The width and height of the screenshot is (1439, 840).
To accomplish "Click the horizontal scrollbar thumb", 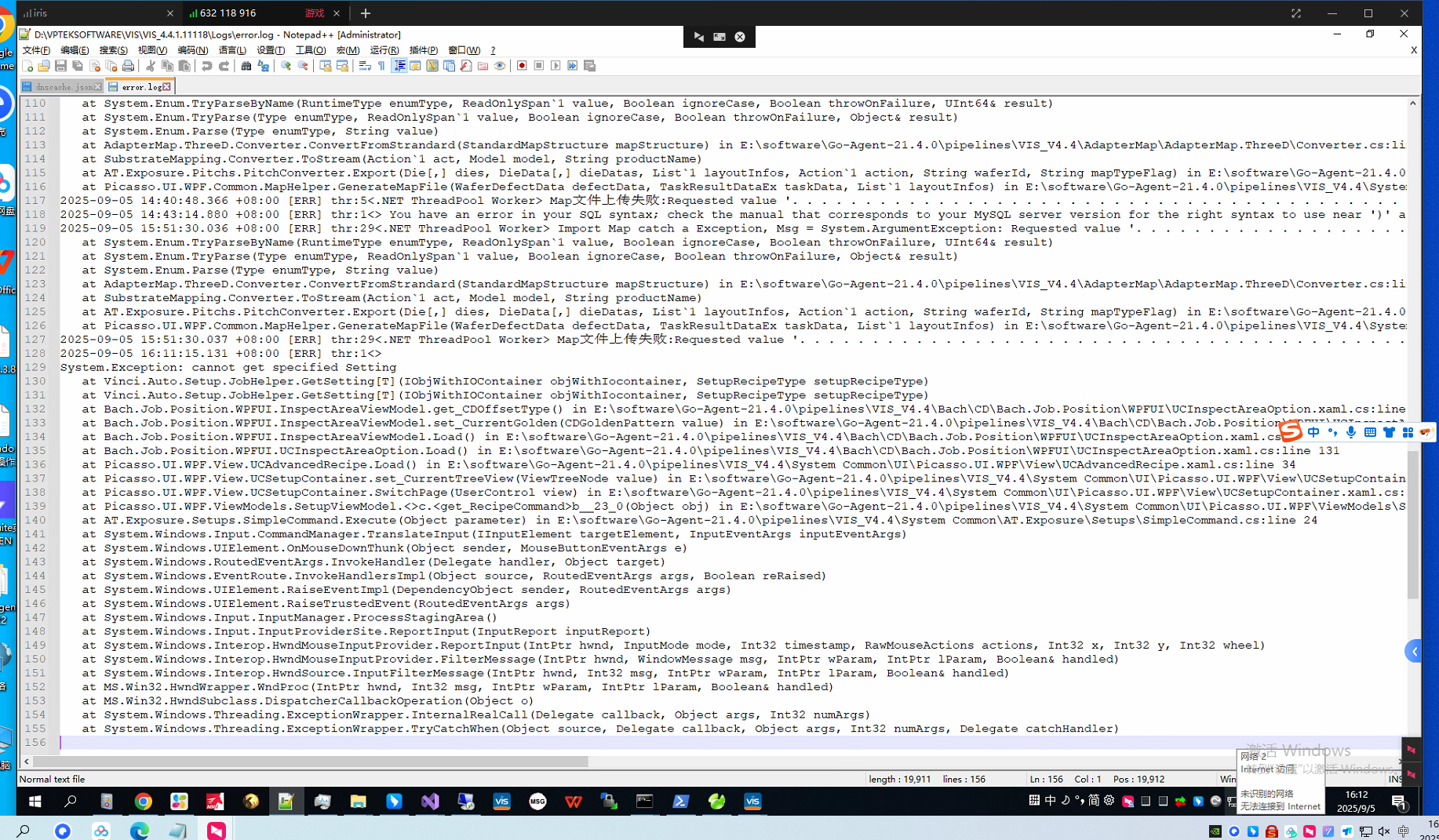I will pos(310,762).
